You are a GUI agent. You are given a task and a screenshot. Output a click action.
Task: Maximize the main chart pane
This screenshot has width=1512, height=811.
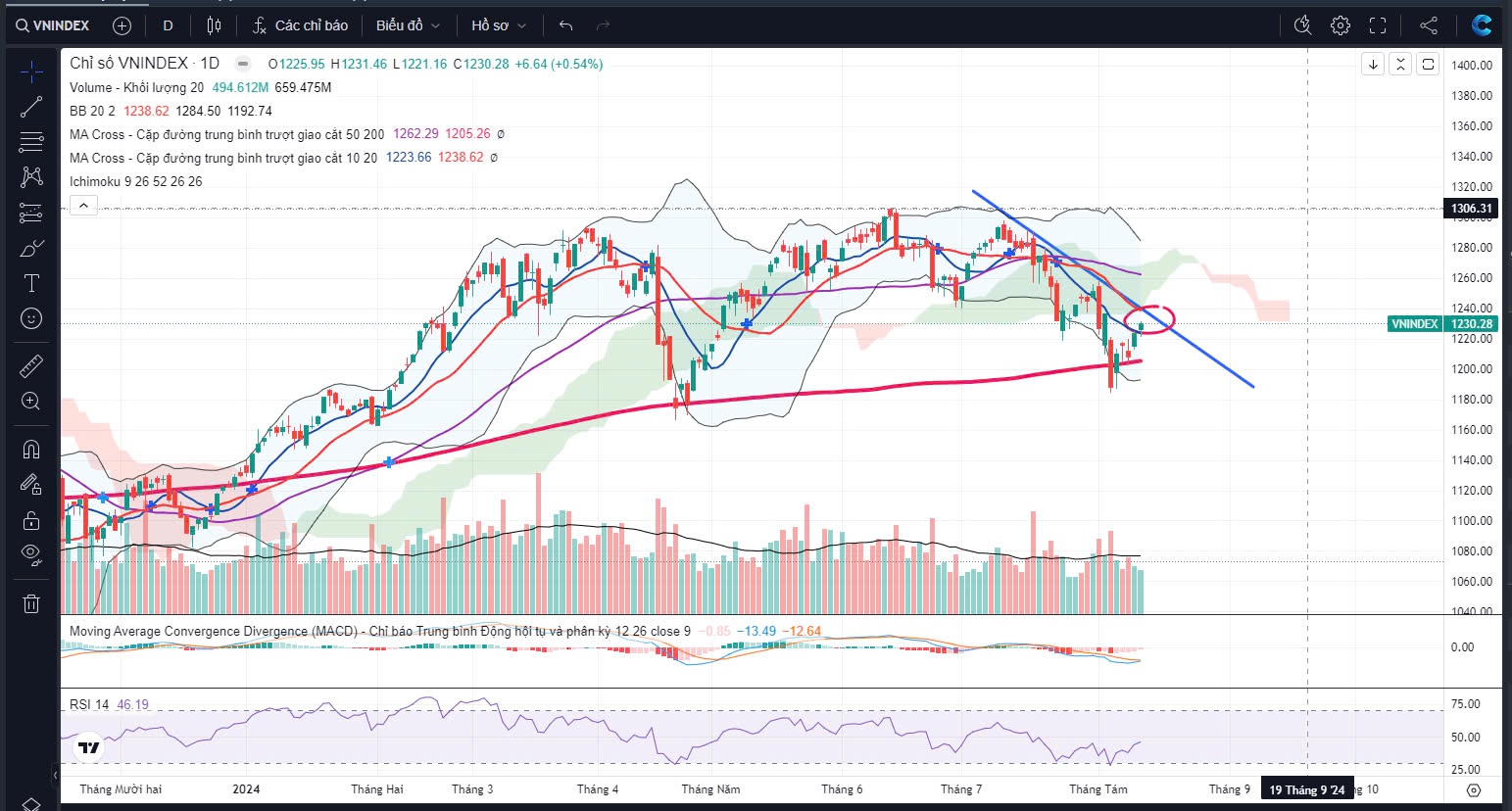[1428, 65]
